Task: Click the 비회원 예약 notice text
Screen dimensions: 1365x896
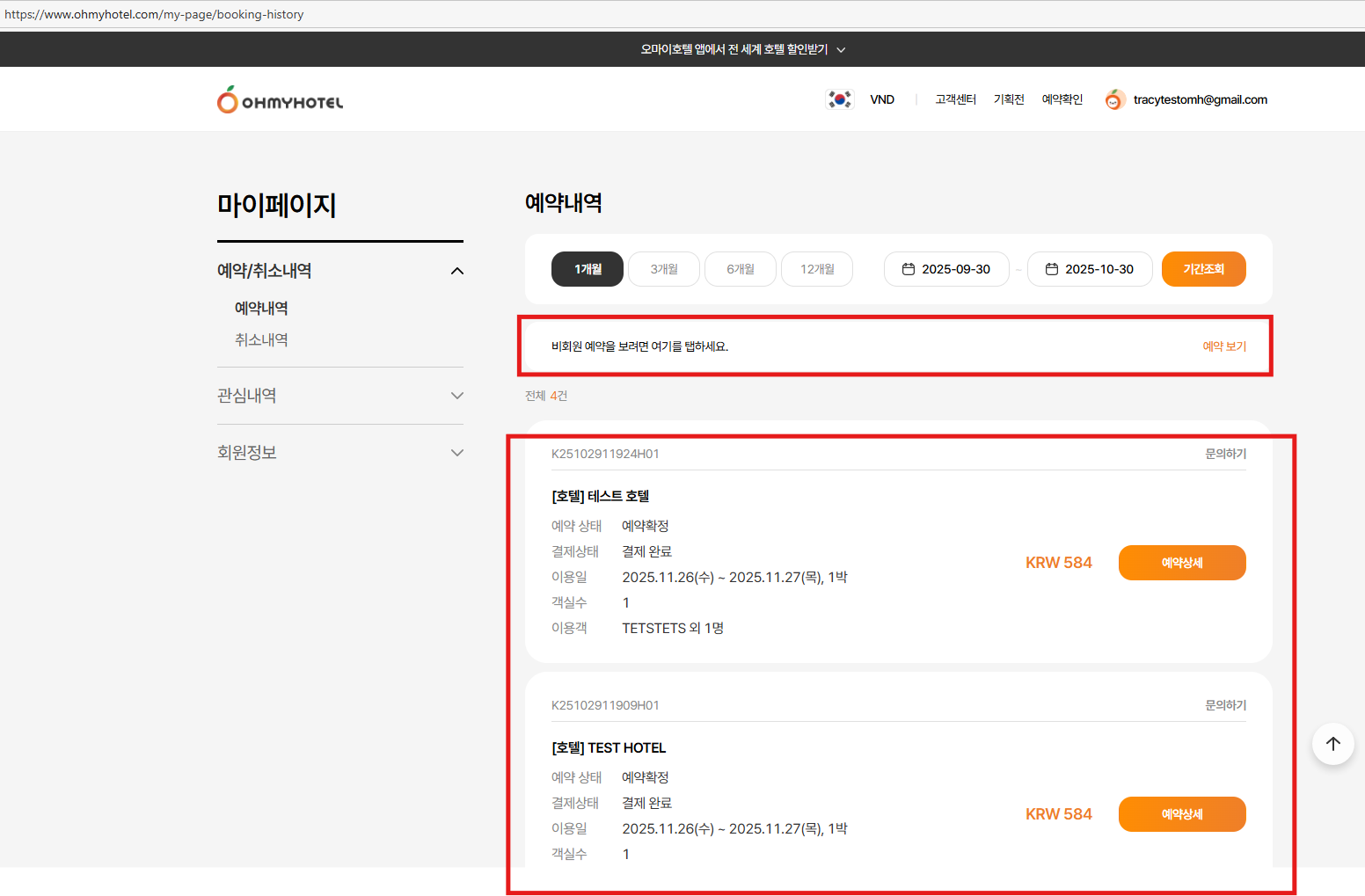Action: click(x=640, y=346)
